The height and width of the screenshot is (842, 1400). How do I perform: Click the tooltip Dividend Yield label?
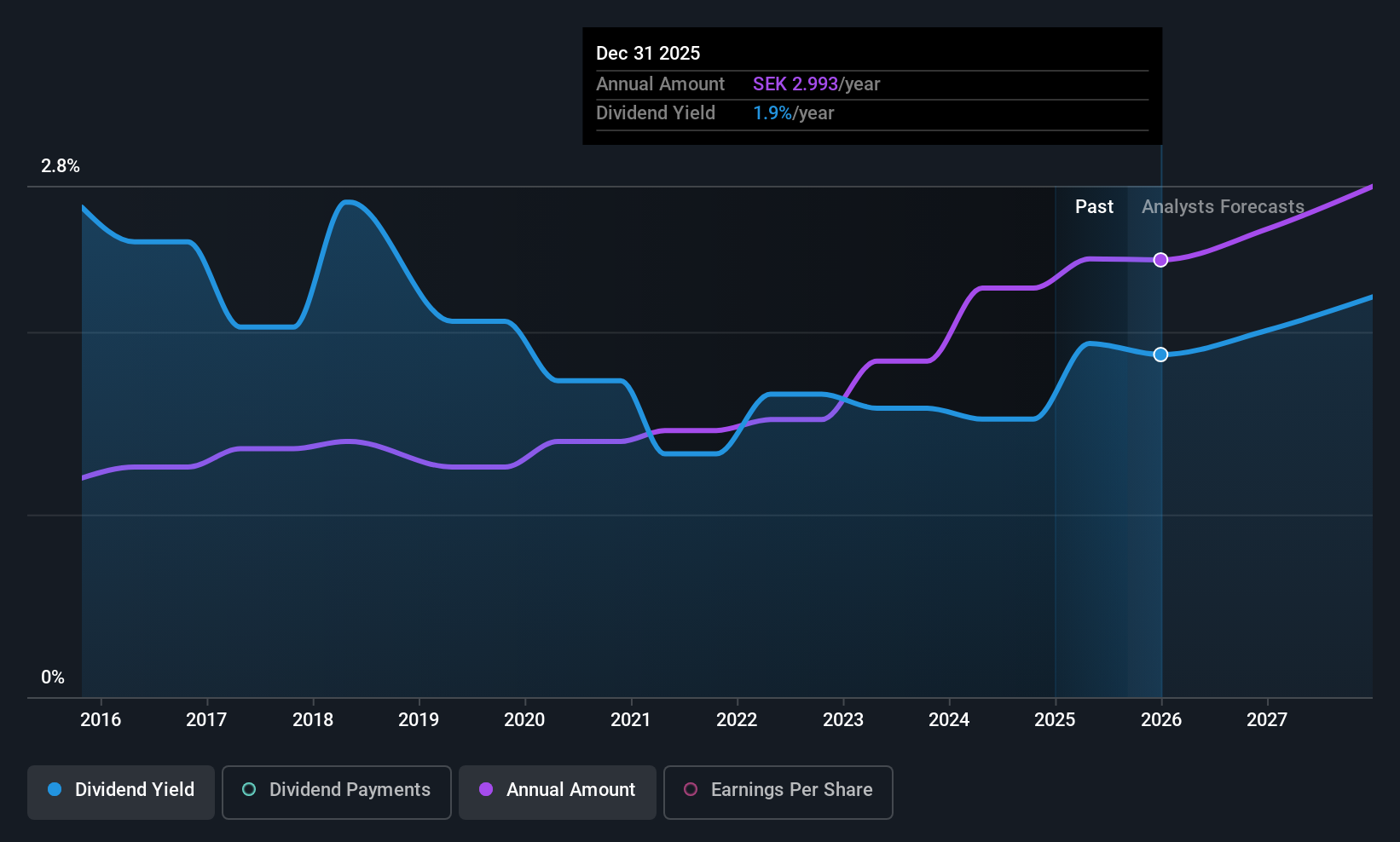coord(655,113)
